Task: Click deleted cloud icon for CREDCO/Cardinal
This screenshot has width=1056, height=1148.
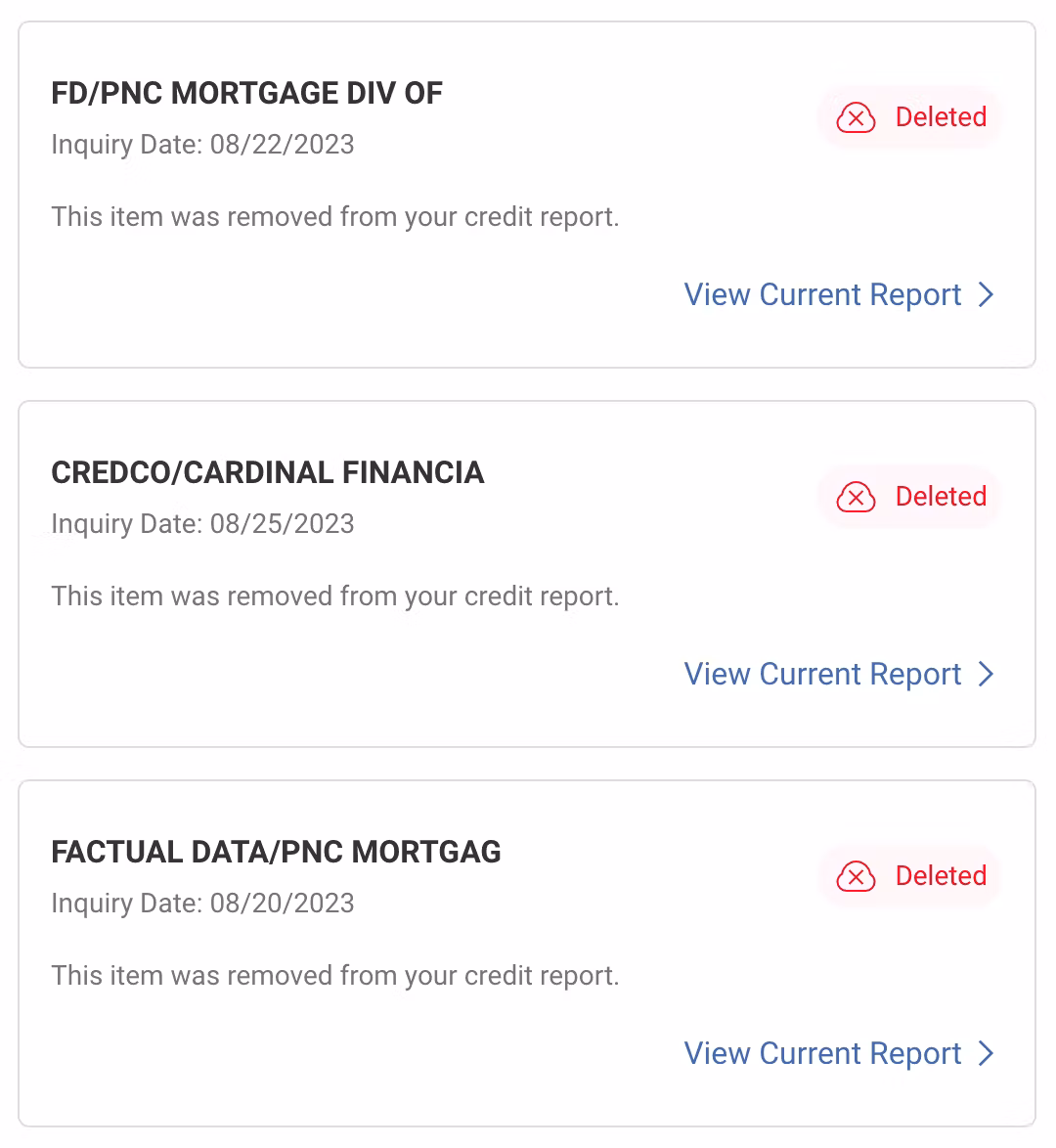Action: point(856,497)
